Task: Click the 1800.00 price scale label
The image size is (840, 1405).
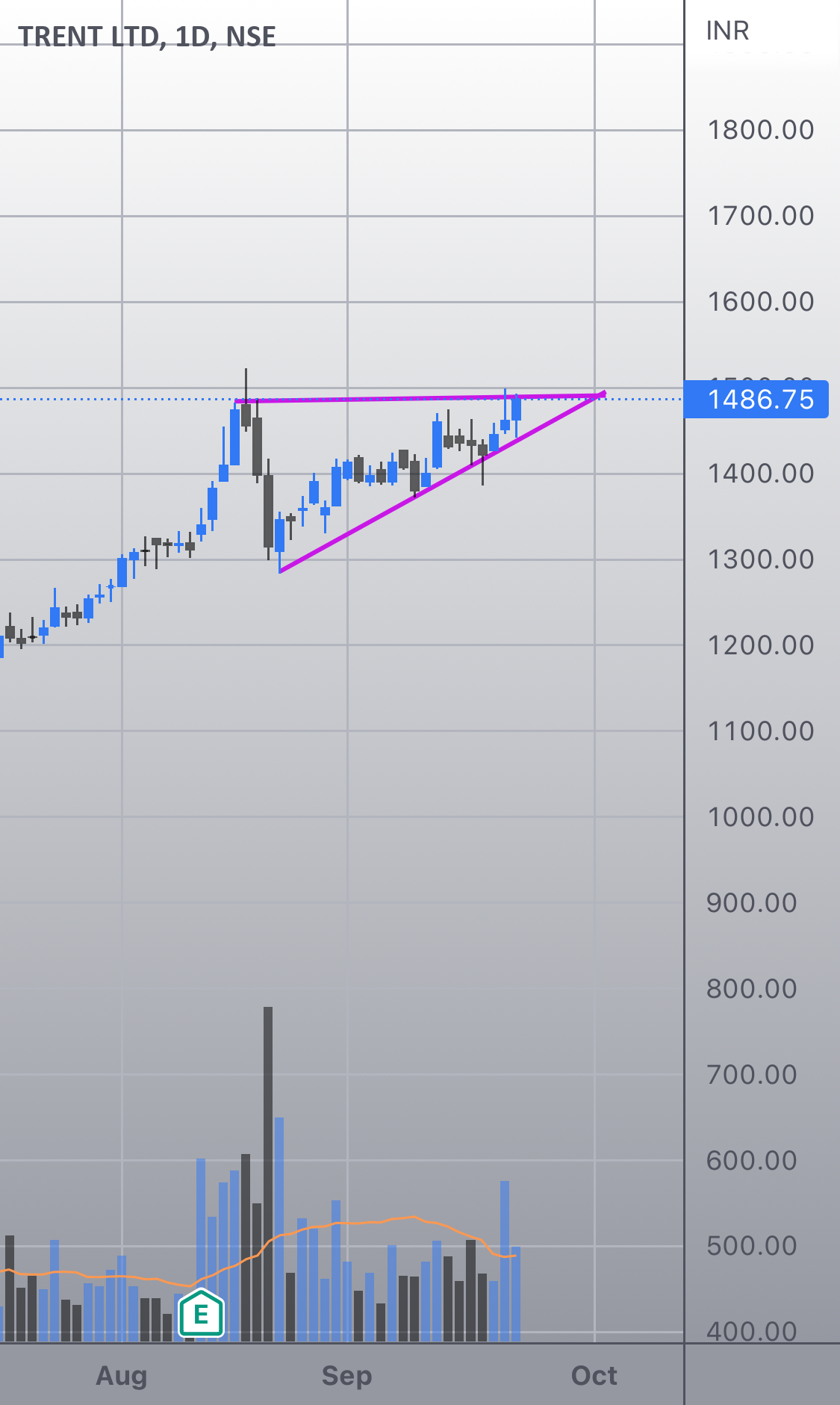Action: [761, 130]
